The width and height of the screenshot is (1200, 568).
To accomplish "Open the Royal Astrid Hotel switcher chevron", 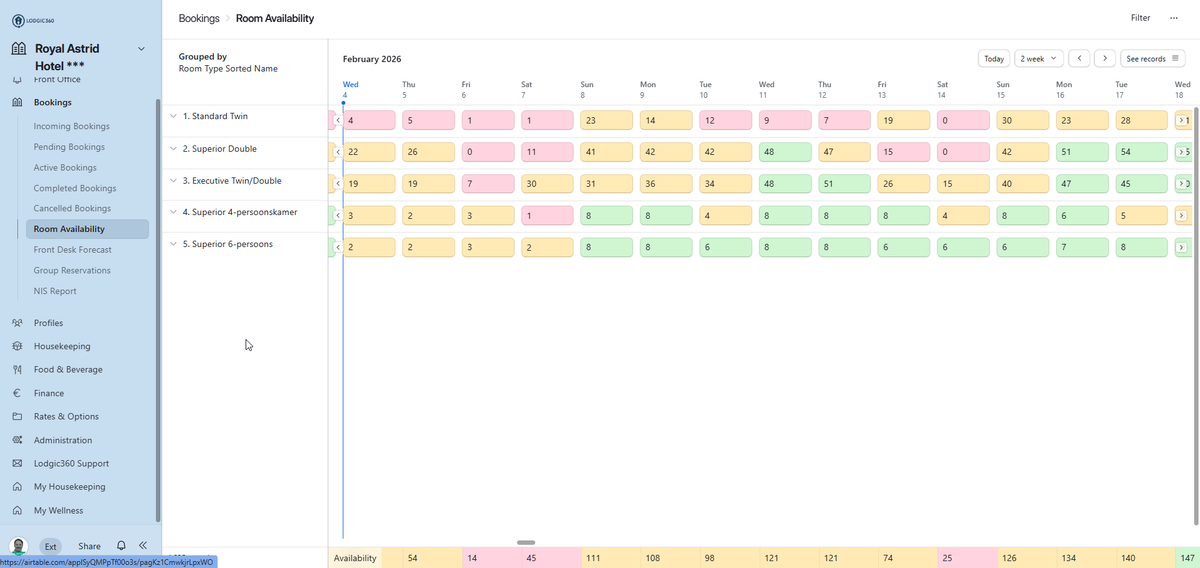I will click(x=141, y=49).
